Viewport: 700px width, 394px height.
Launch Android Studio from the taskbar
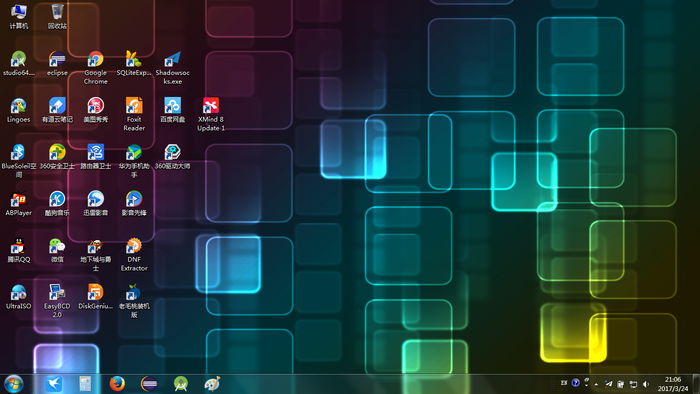[x=180, y=384]
